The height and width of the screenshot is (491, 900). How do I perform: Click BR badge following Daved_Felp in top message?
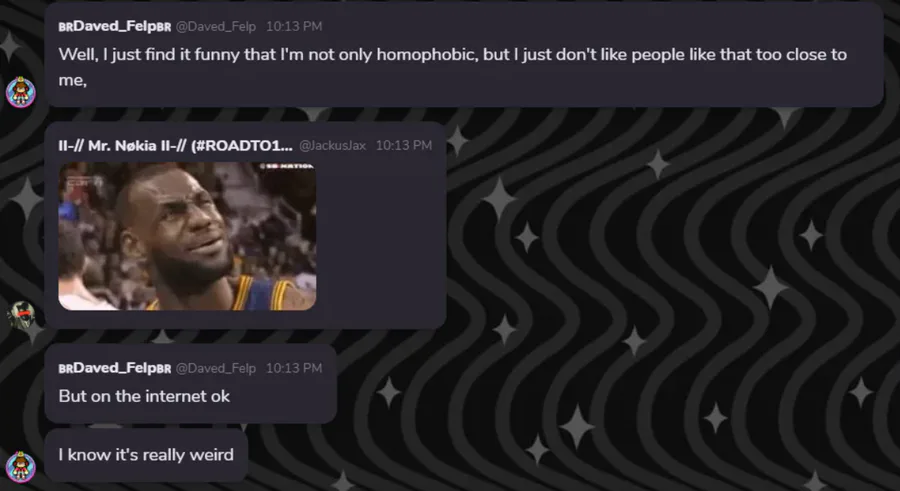(x=164, y=27)
